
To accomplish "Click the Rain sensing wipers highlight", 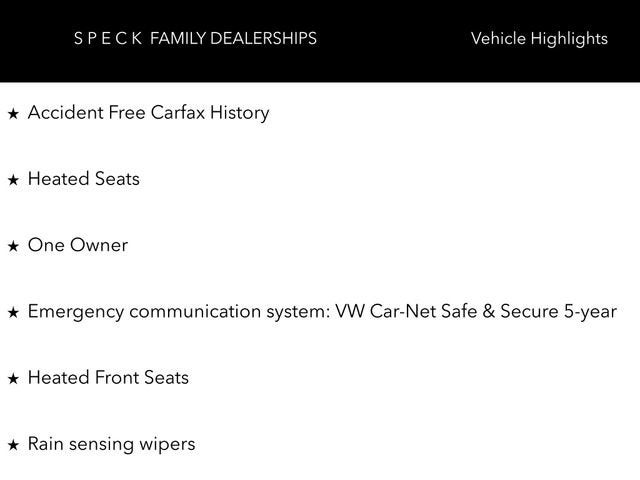I will [111, 443].
